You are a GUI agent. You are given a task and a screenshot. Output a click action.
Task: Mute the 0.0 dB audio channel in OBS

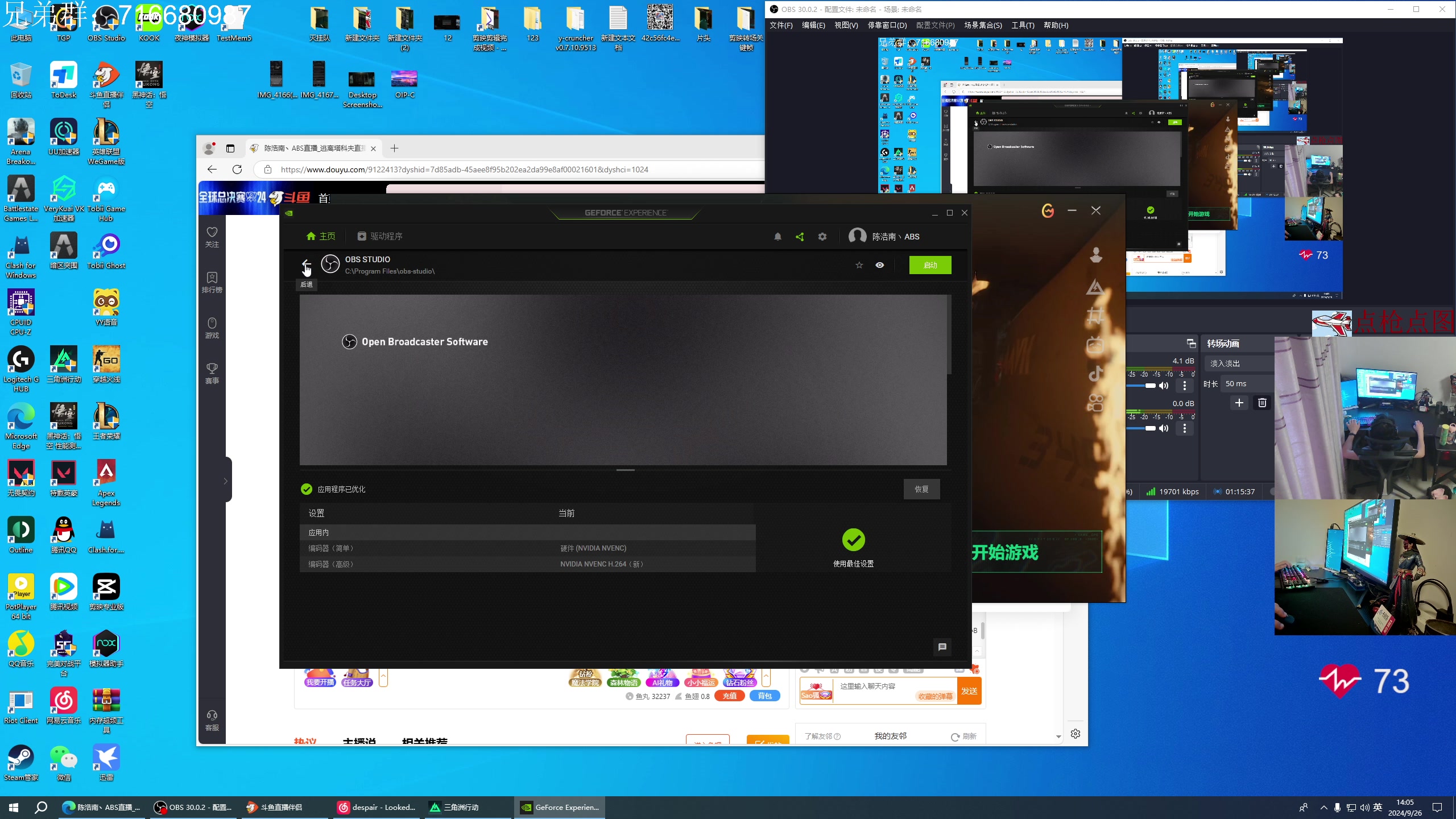(x=1164, y=428)
